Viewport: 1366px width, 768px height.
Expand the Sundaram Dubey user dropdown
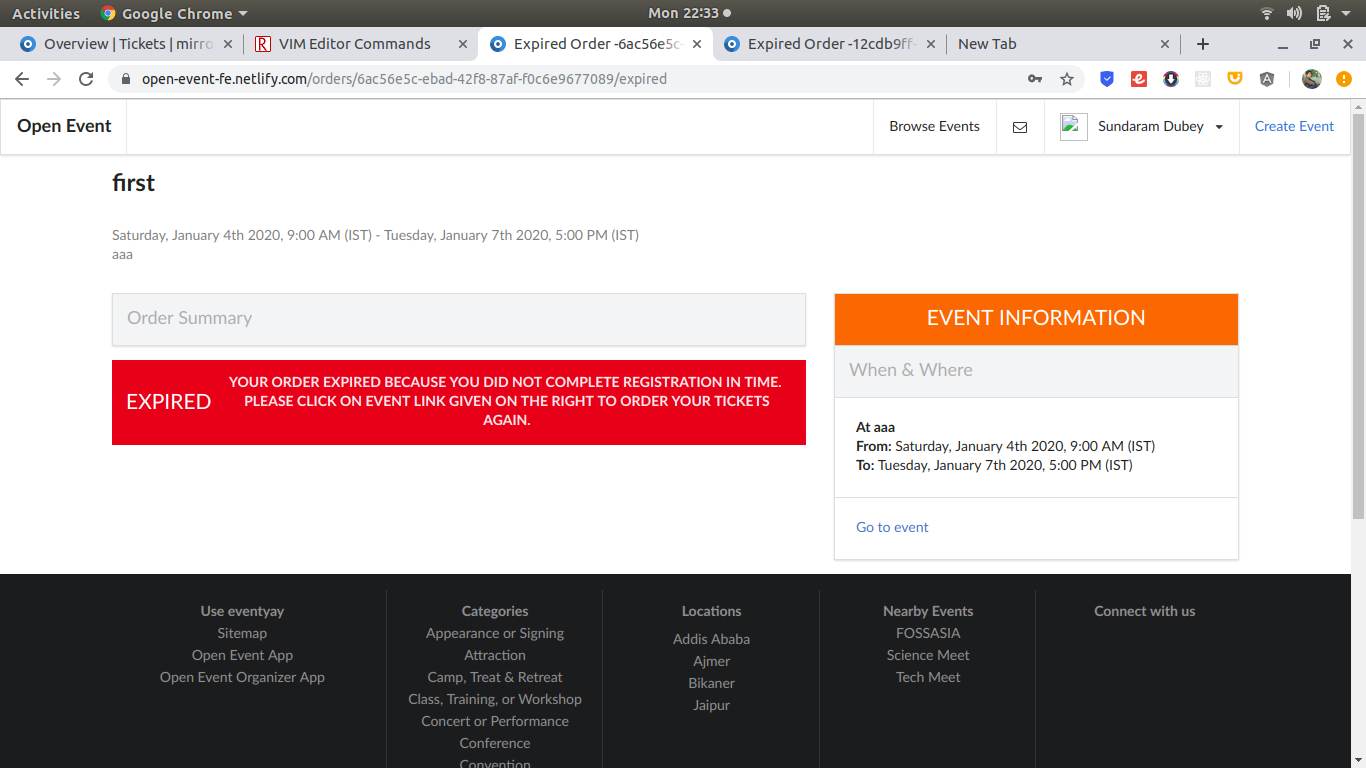tap(1219, 127)
